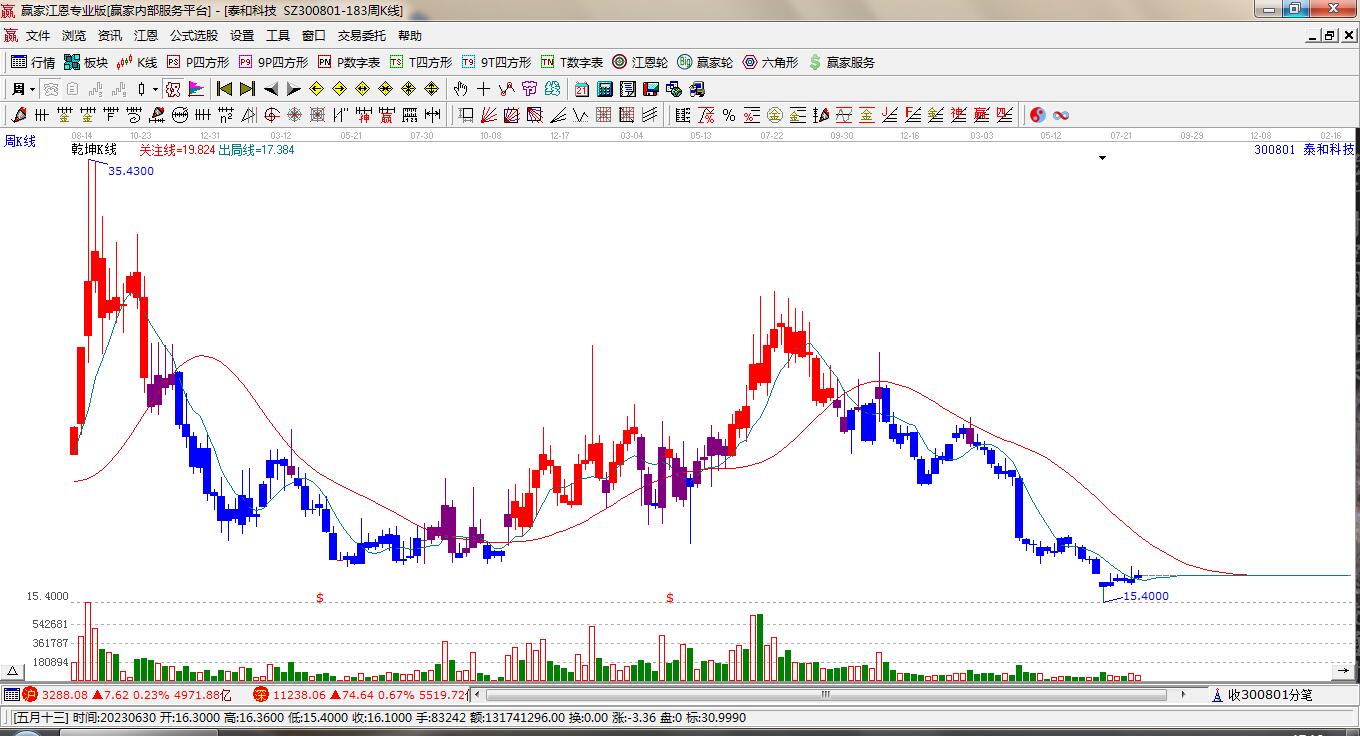Image resolution: width=1360 pixels, height=736 pixels.
Task: Click the small black triangle above chart
Action: tap(1103, 158)
